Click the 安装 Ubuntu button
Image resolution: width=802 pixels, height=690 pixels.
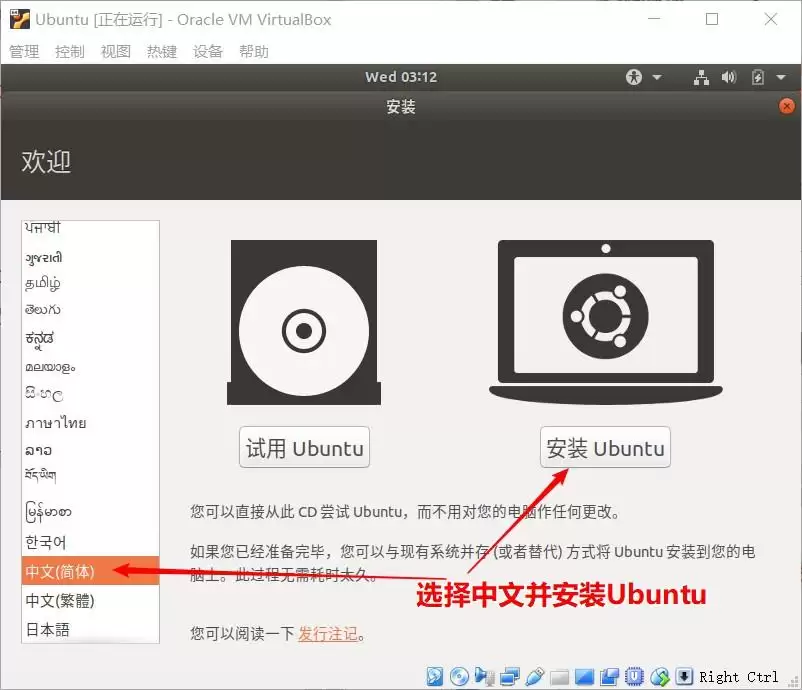[x=605, y=447]
